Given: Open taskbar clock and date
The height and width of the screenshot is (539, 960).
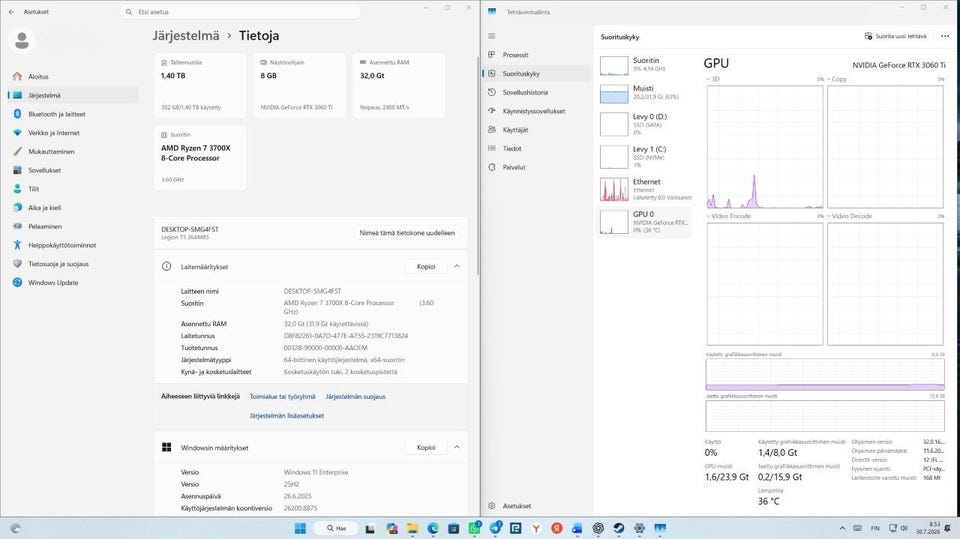Looking at the screenshot, I should pos(928,528).
